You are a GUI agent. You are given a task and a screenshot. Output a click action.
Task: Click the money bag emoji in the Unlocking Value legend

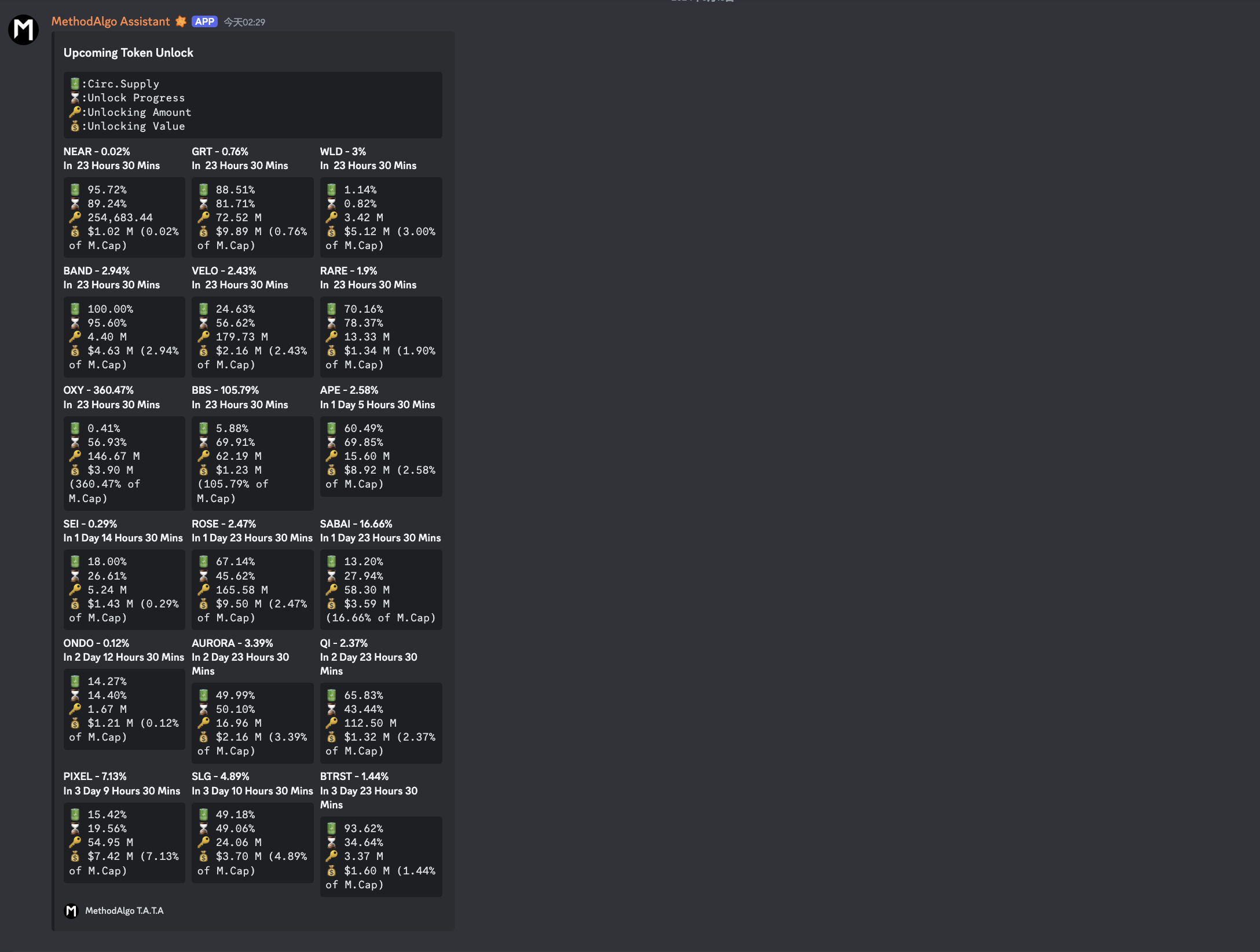click(75, 126)
